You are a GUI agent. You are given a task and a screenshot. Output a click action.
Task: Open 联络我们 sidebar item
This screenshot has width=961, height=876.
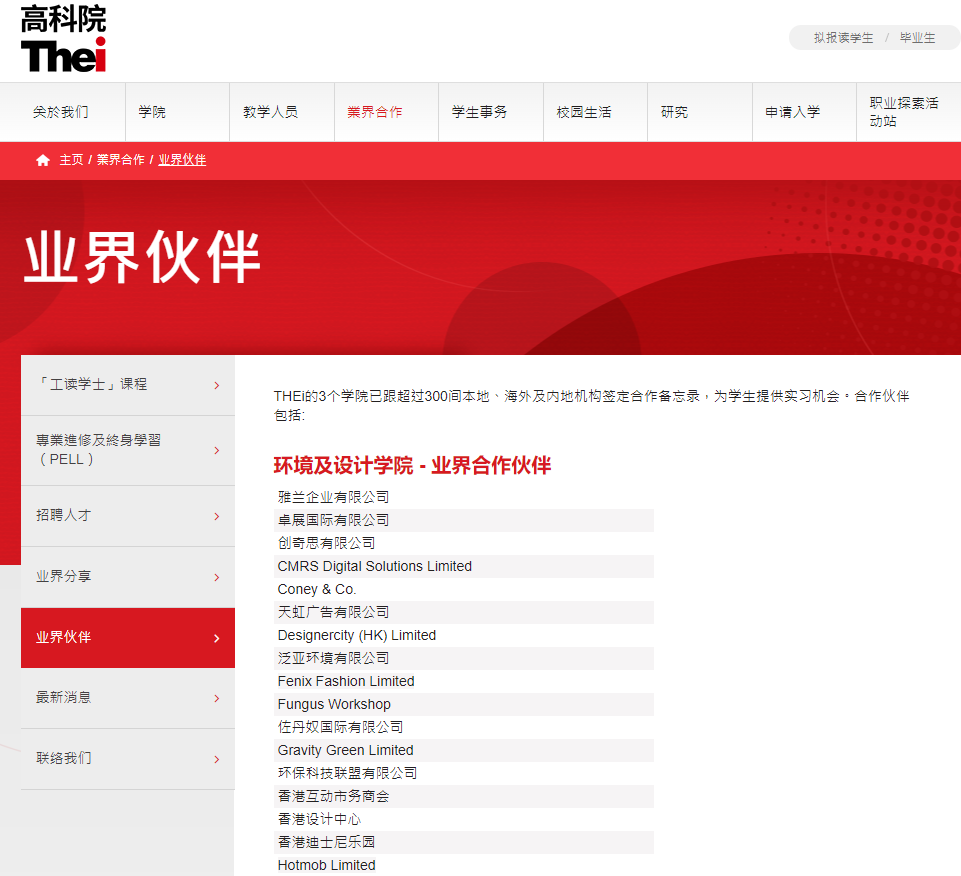127,759
